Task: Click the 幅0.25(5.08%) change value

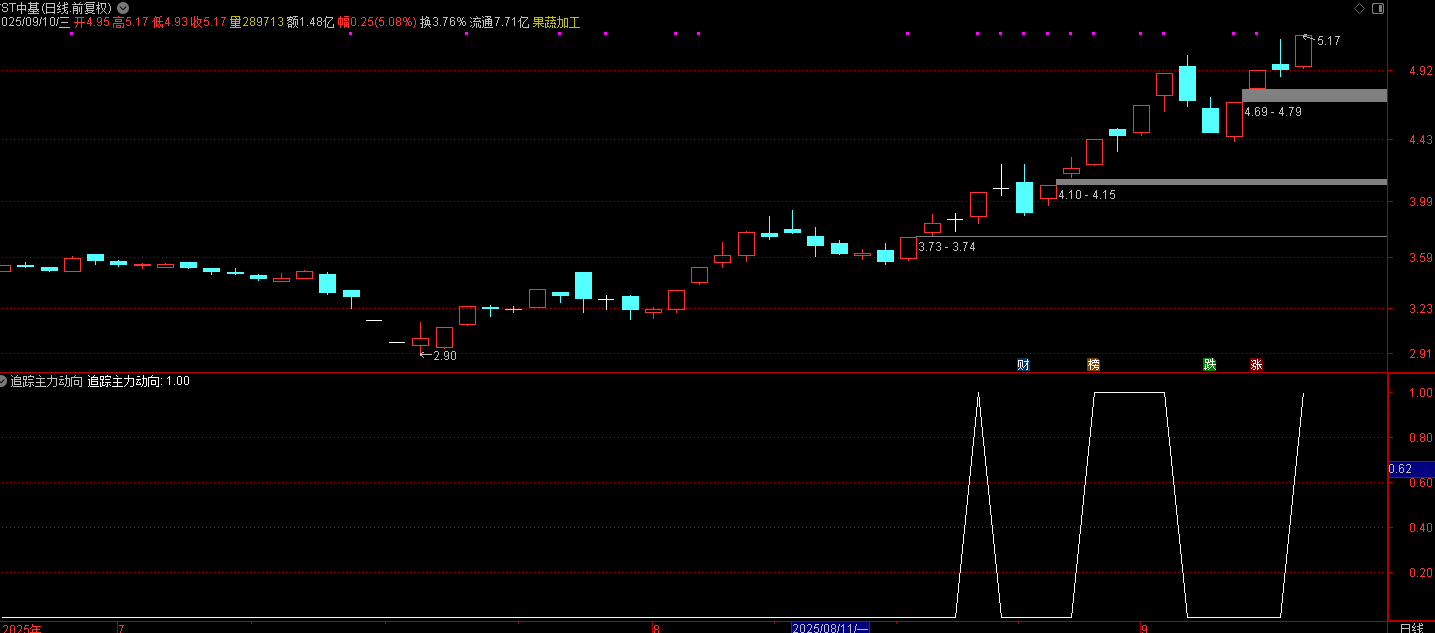Action: pyautogui.click(x=377, y=22)
